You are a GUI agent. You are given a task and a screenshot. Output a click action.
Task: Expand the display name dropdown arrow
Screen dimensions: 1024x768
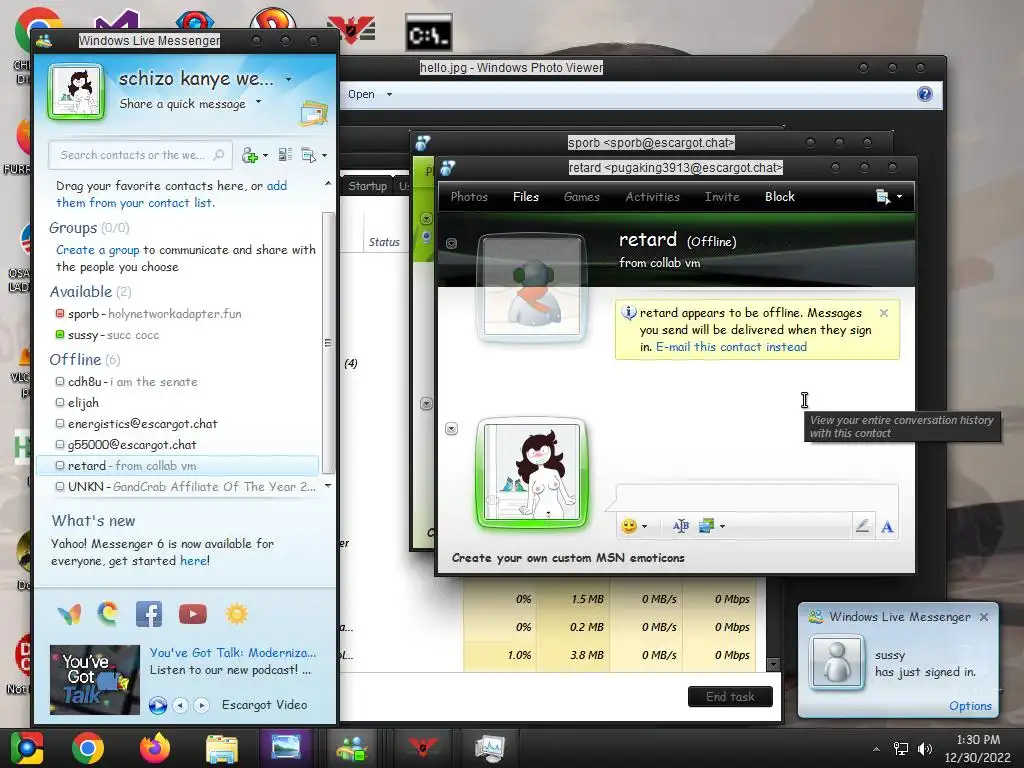[x=288, y=80]
